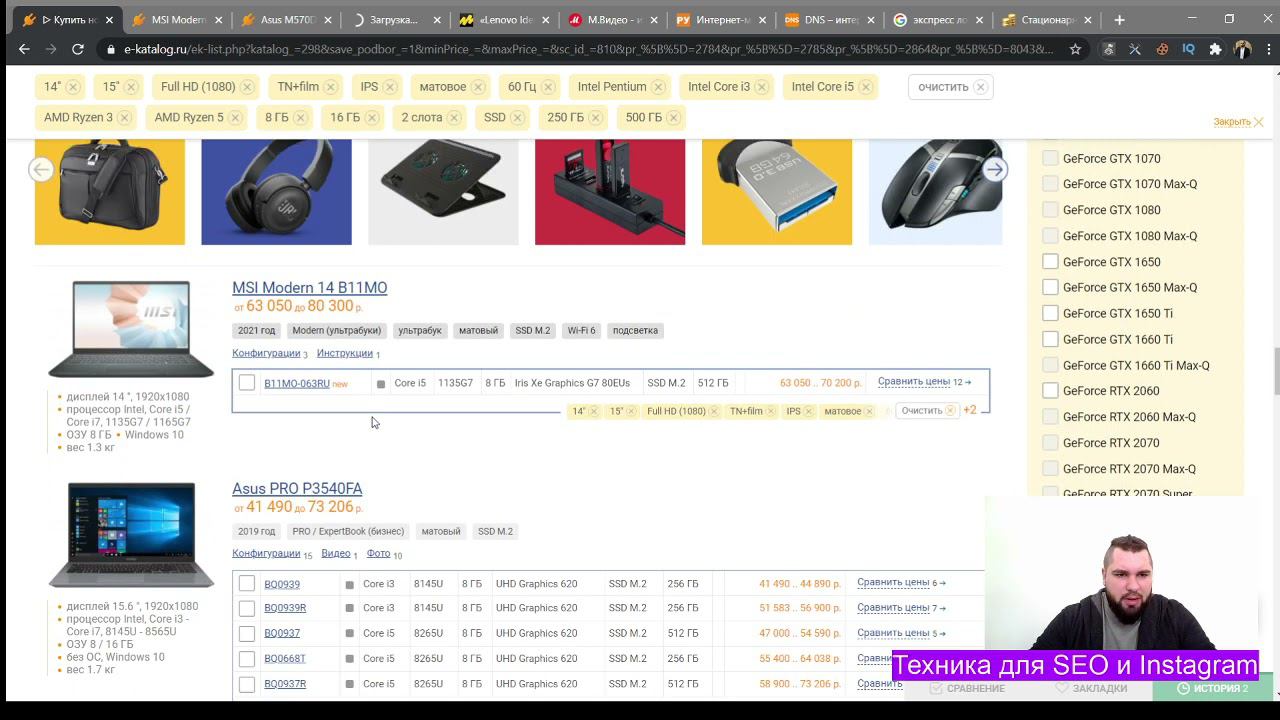Image resolution: width=1280 pixels, height=720 pixels.
Task: Tick the checkbox for BQ0668T configuration
Action: (247, 659)
